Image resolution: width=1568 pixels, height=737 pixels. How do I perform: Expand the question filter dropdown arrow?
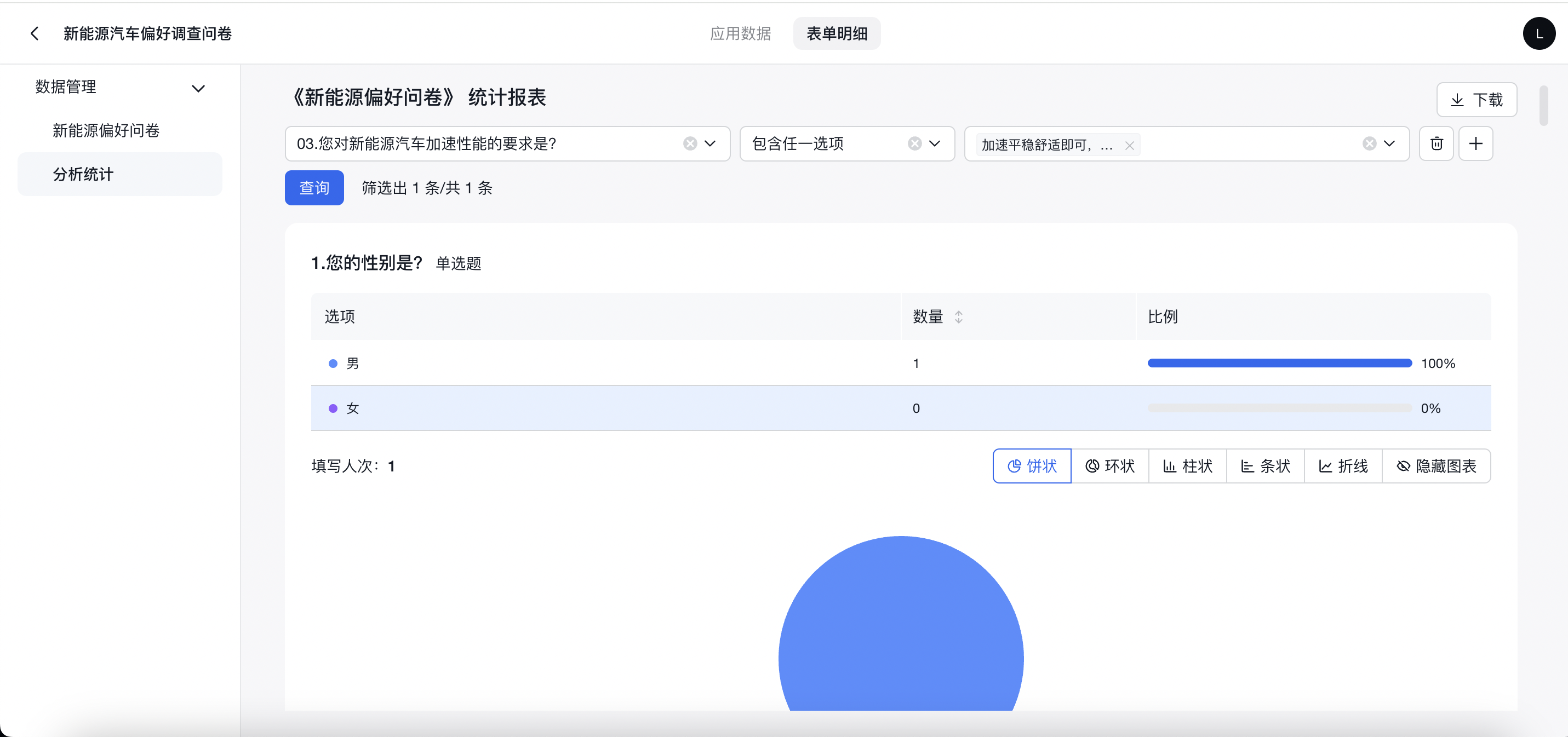[x=709, y=143]
